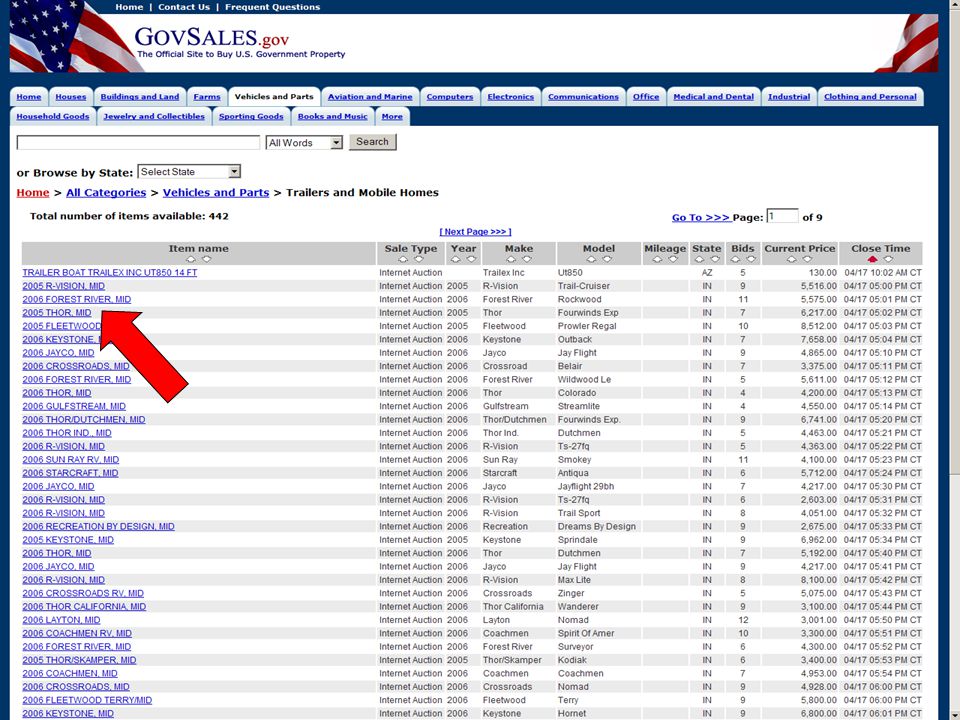Open the All Words search mode dropdown

pyautogui.click(x=304, y=143)
